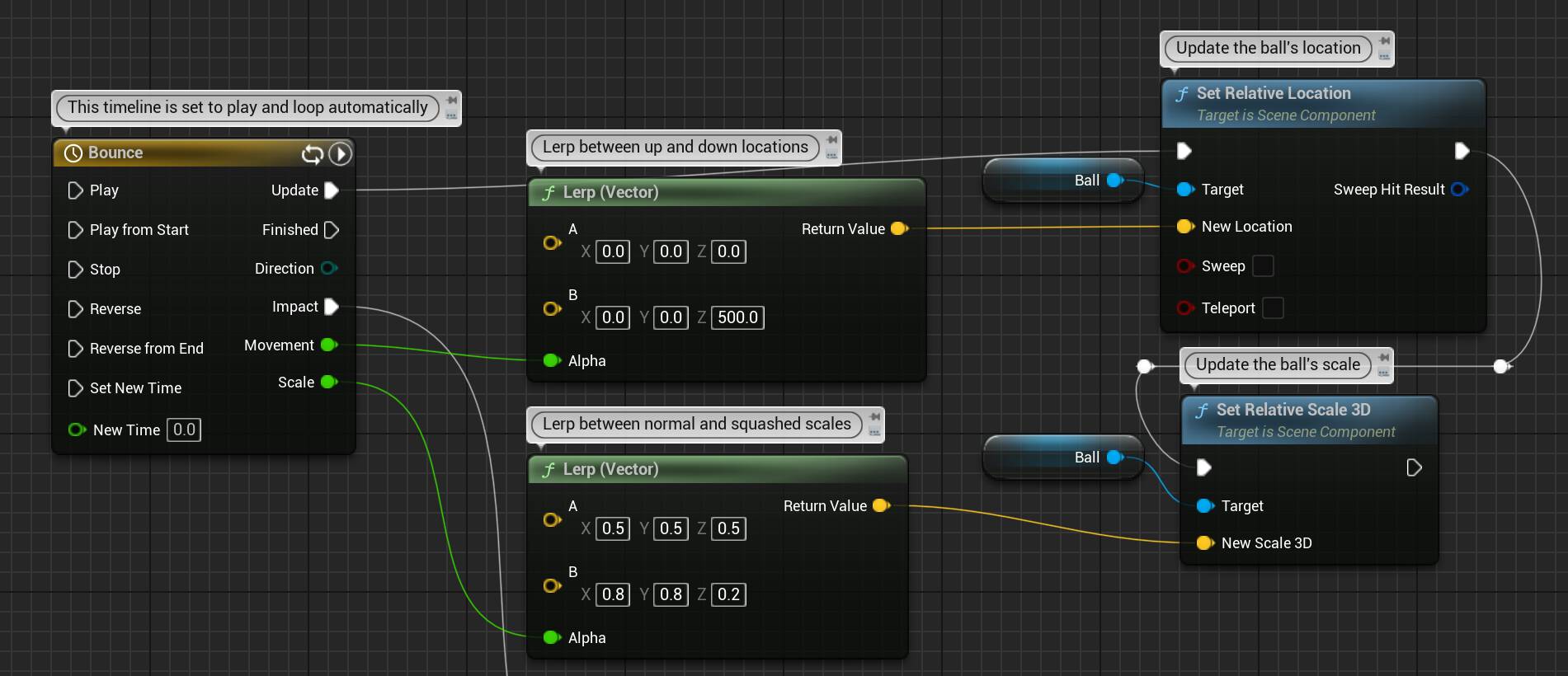Click the Direction output pin

[329, 268]
